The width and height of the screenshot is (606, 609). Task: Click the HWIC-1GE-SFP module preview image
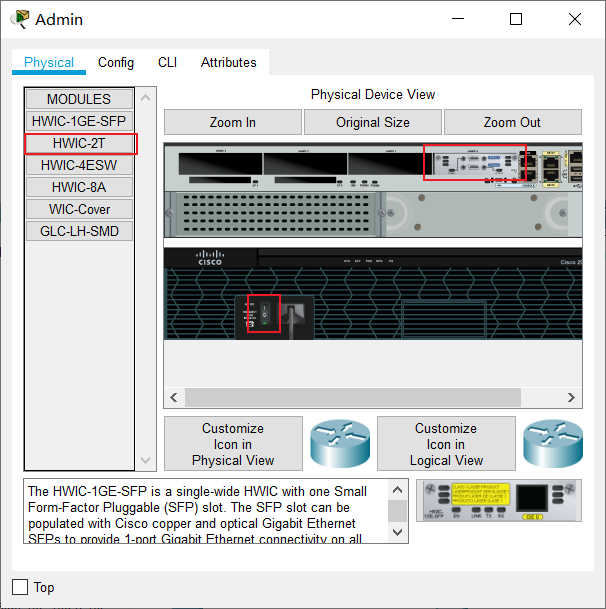(x=499, y=501)
